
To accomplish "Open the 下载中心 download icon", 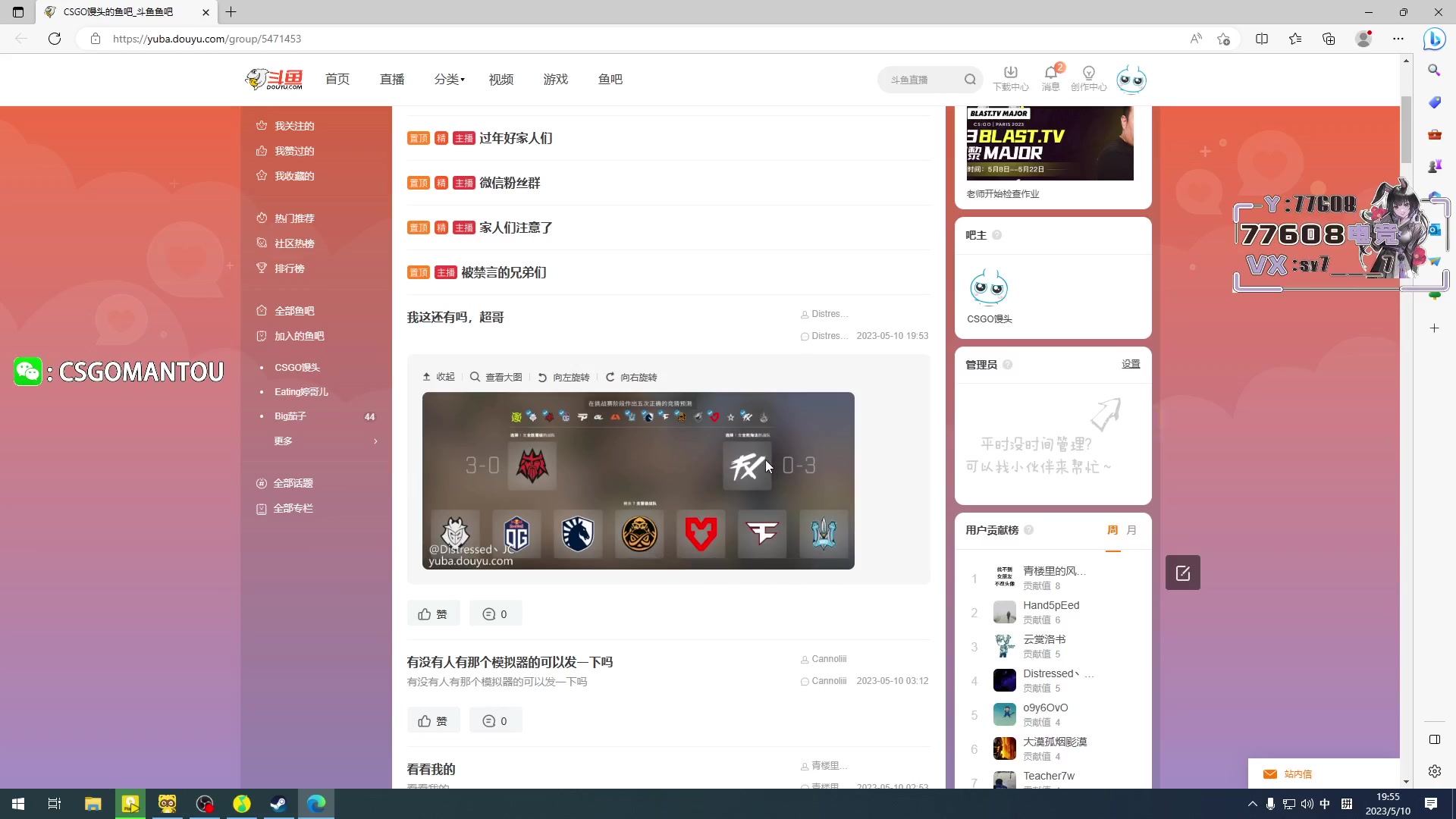I will pyautogui.click(x=1010, y=74).
